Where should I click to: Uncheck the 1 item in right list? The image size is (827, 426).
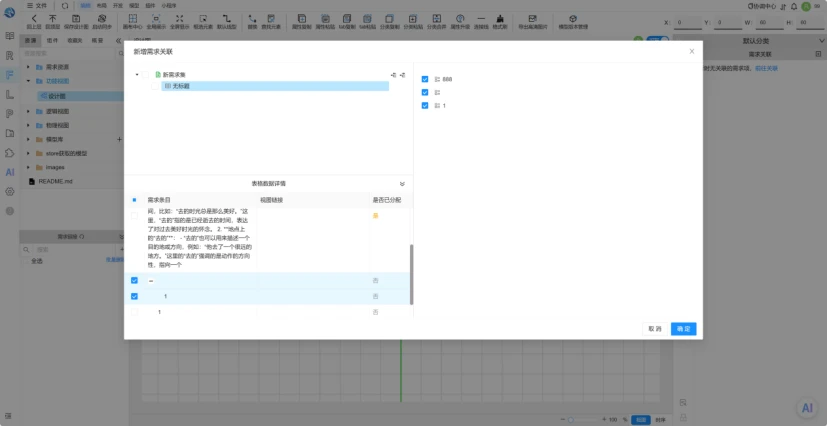pos(425,105)
